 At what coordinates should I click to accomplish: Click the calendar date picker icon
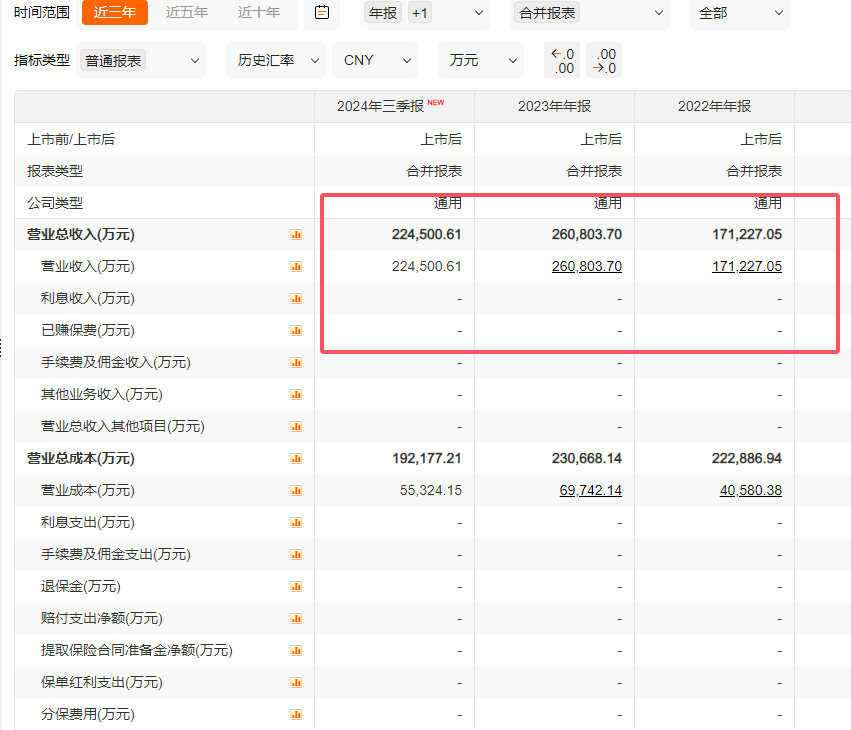[x=321, y=13]
